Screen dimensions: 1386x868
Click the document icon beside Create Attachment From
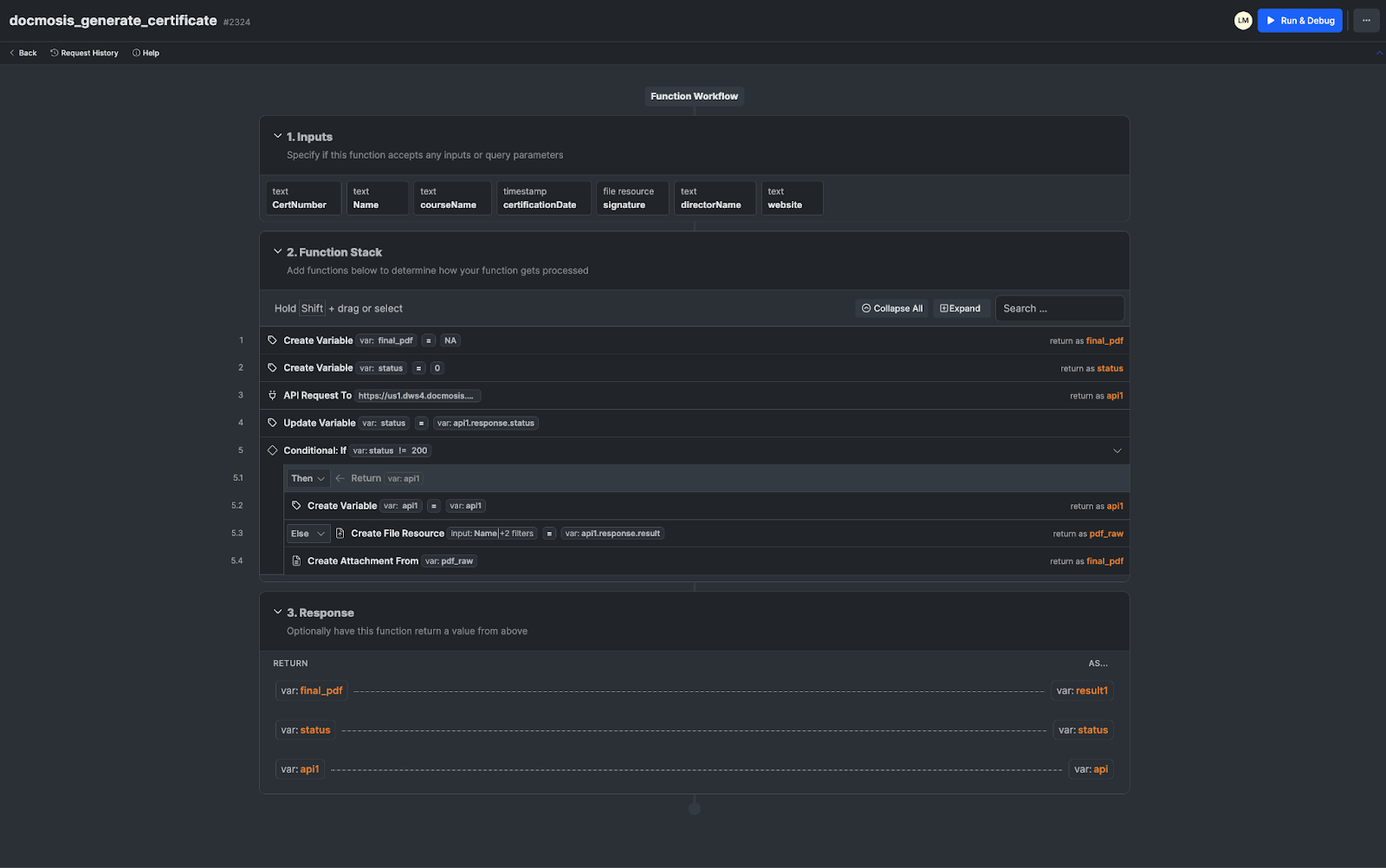296,561
